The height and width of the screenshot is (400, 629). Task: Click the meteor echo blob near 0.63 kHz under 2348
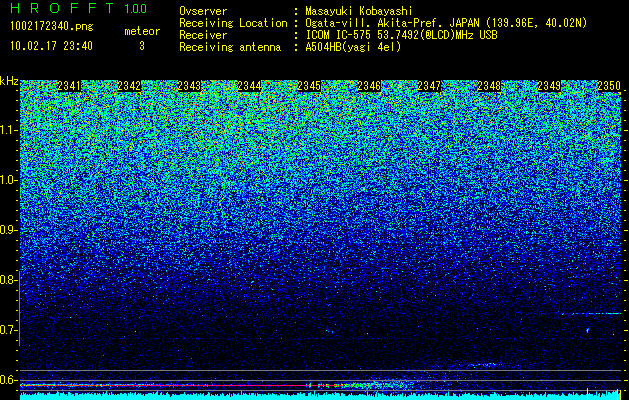pyautogui.click(x=485, y=365)
